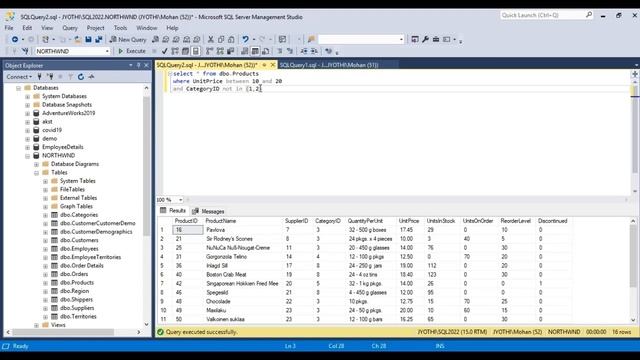Collapse the Databases tree node

(x=18, y=88)
